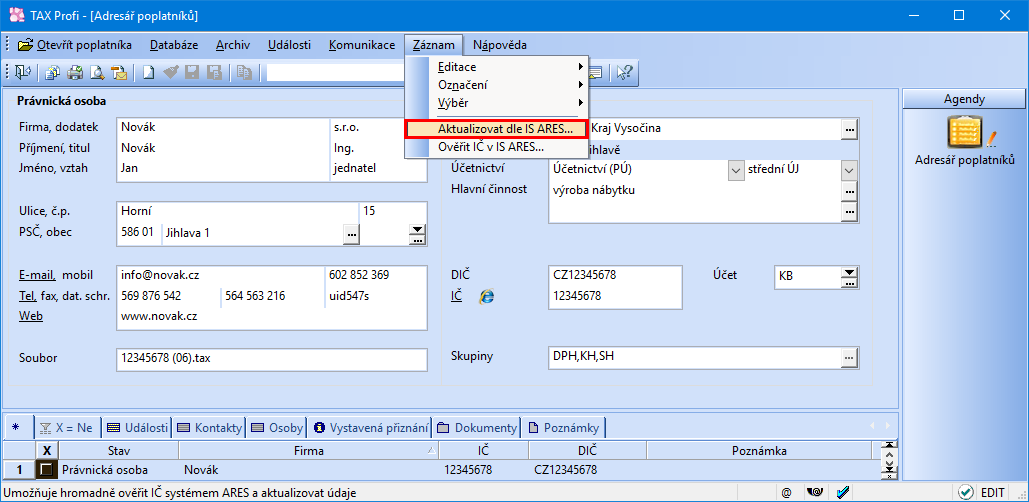Image resolution: width=1029 pixels, height=502 pixels.
Task: Click the DIČ field CZ12345678
Action: [615, 276]
